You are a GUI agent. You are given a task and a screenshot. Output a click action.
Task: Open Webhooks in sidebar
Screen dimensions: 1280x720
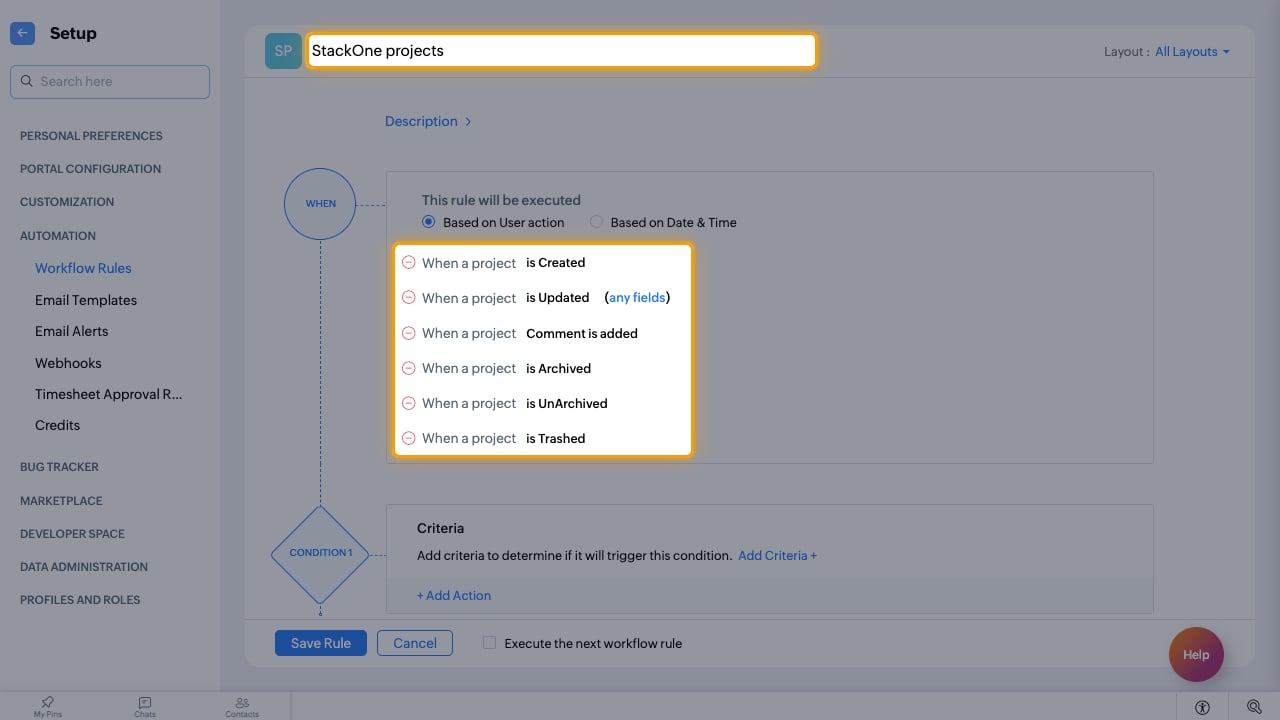pos(68,363)
